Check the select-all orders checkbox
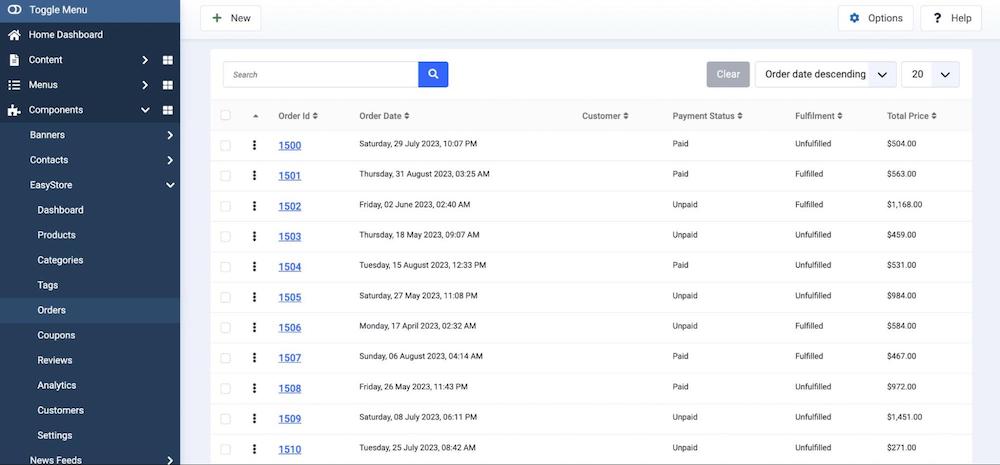Viewport: 1000px width, 465px height. [x=225, y=116]
